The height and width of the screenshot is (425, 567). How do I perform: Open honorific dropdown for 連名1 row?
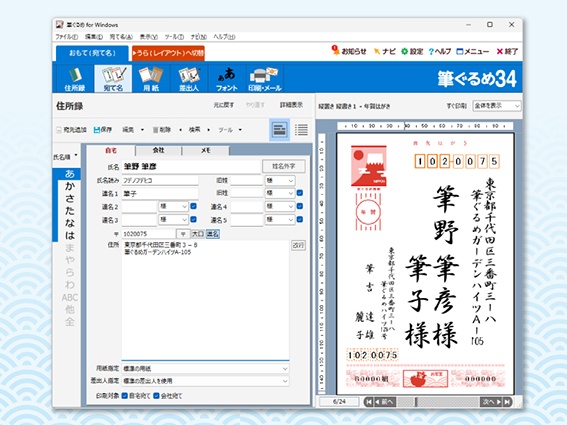pyautogui.click(x=280, y=193)
